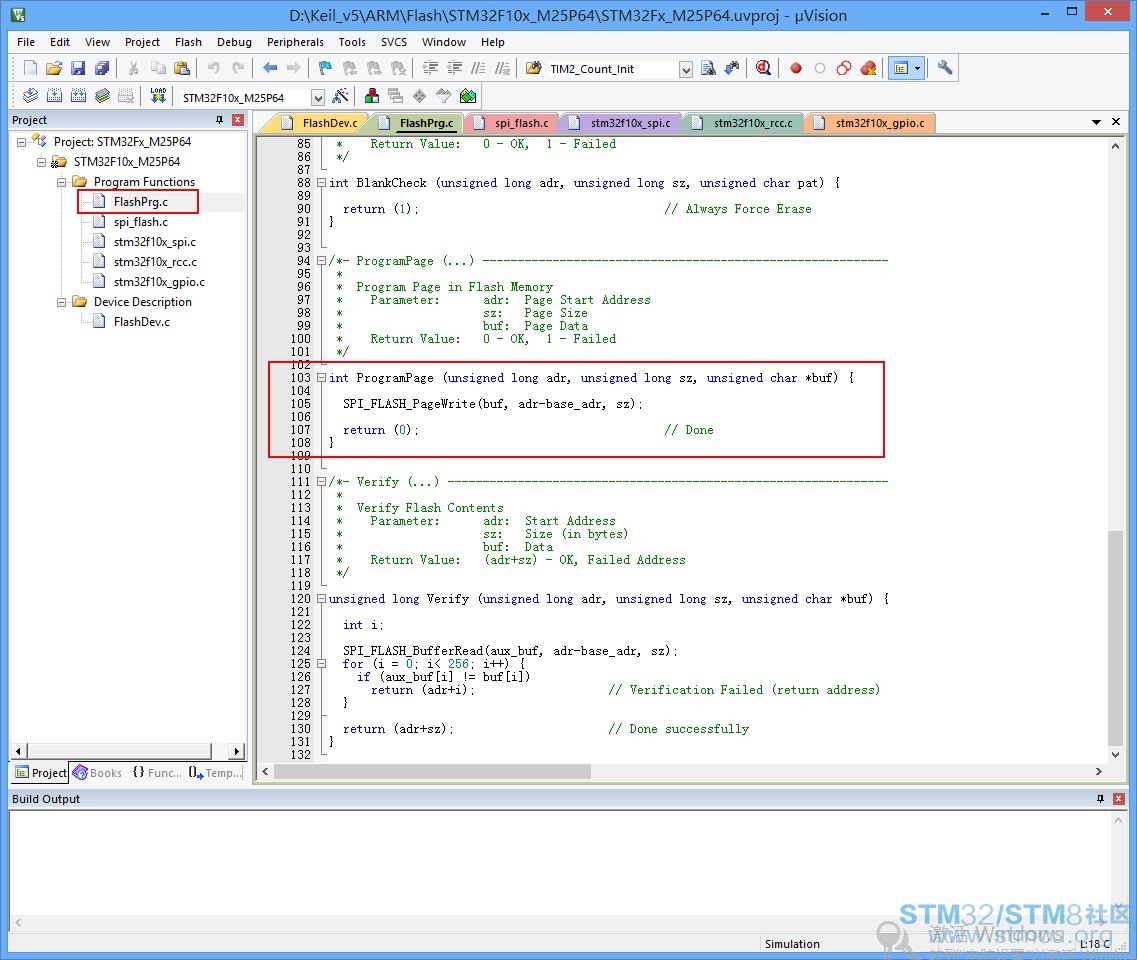Open the editor tab list dropdown
This screenshot has width=1137, height=960.
[1096, 123]
